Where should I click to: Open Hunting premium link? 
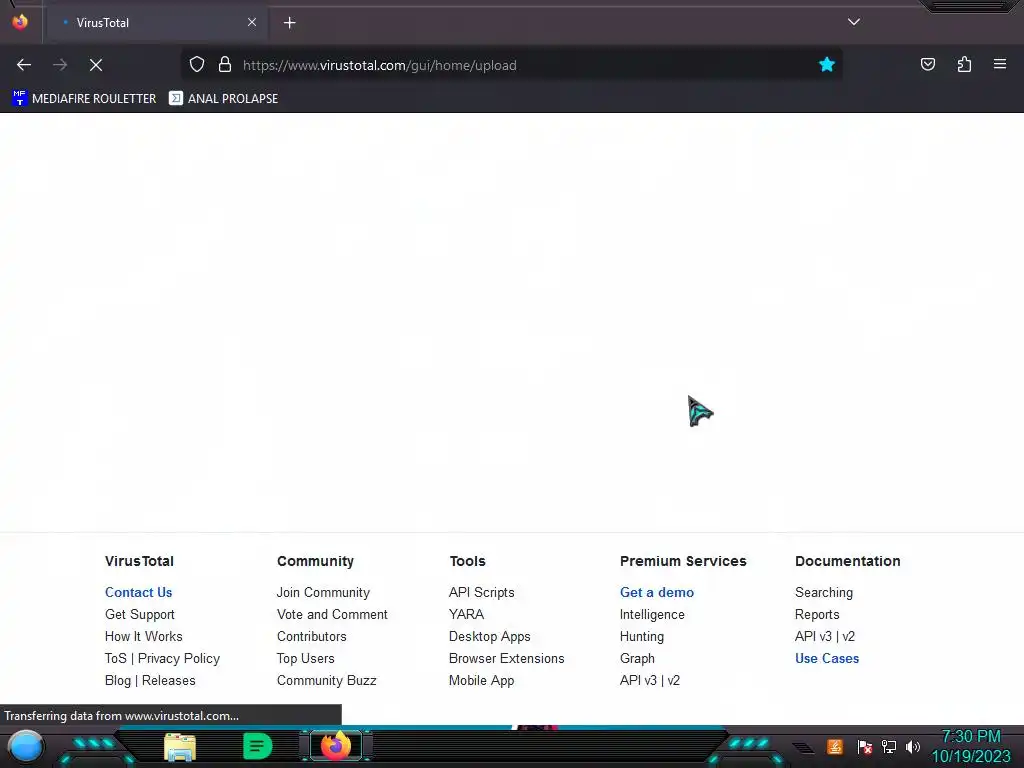tap(642, 636)
